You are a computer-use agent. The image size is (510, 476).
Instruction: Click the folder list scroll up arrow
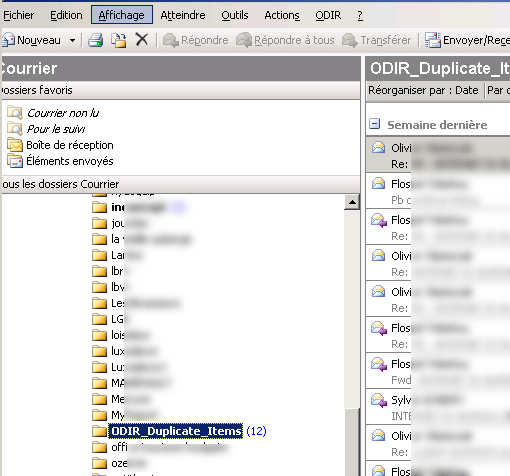352,202
